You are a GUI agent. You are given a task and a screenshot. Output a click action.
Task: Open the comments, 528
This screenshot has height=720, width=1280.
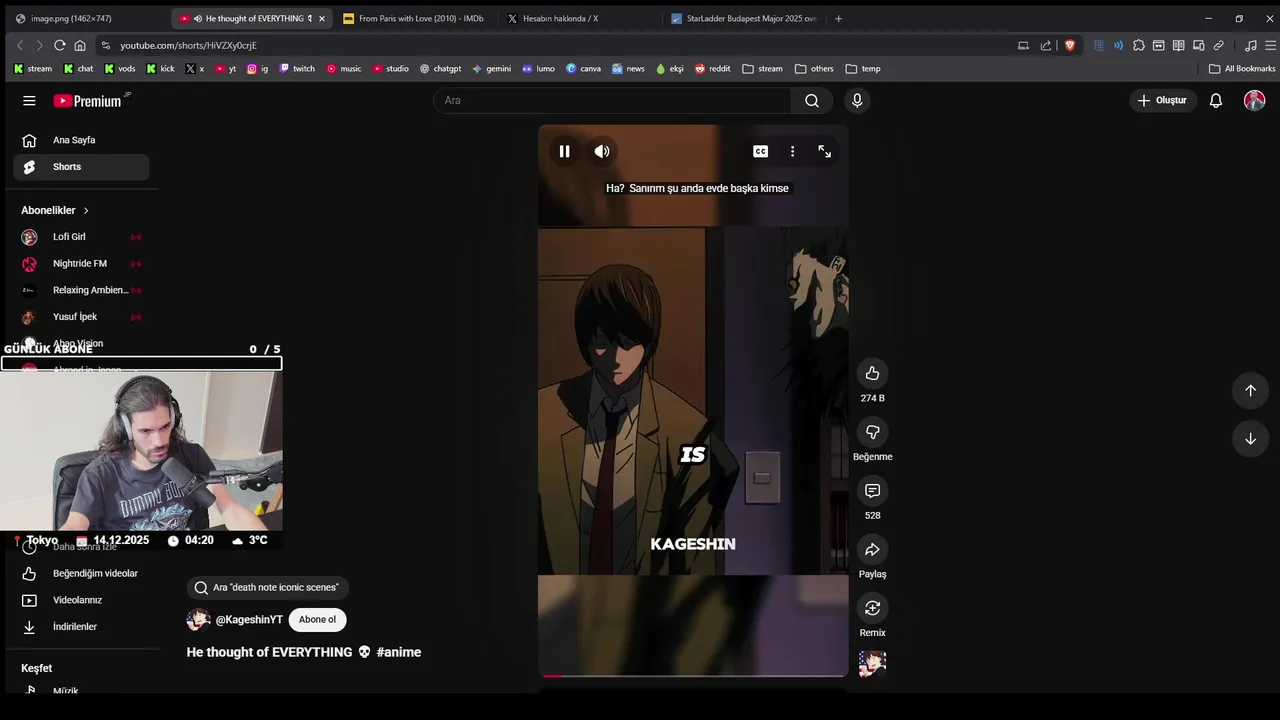[872, 491]
